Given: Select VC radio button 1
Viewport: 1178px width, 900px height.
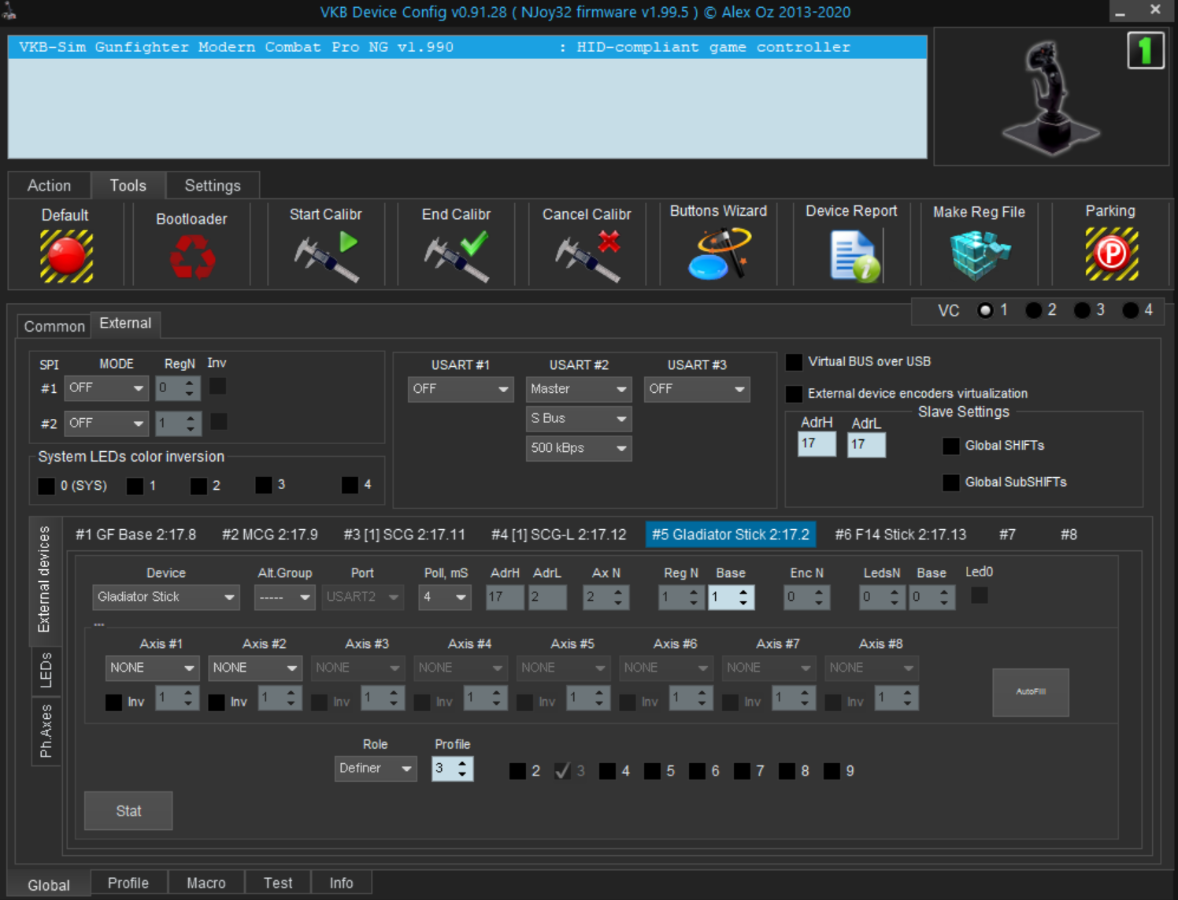Looking at the screenshot, I should pos(985,310).
